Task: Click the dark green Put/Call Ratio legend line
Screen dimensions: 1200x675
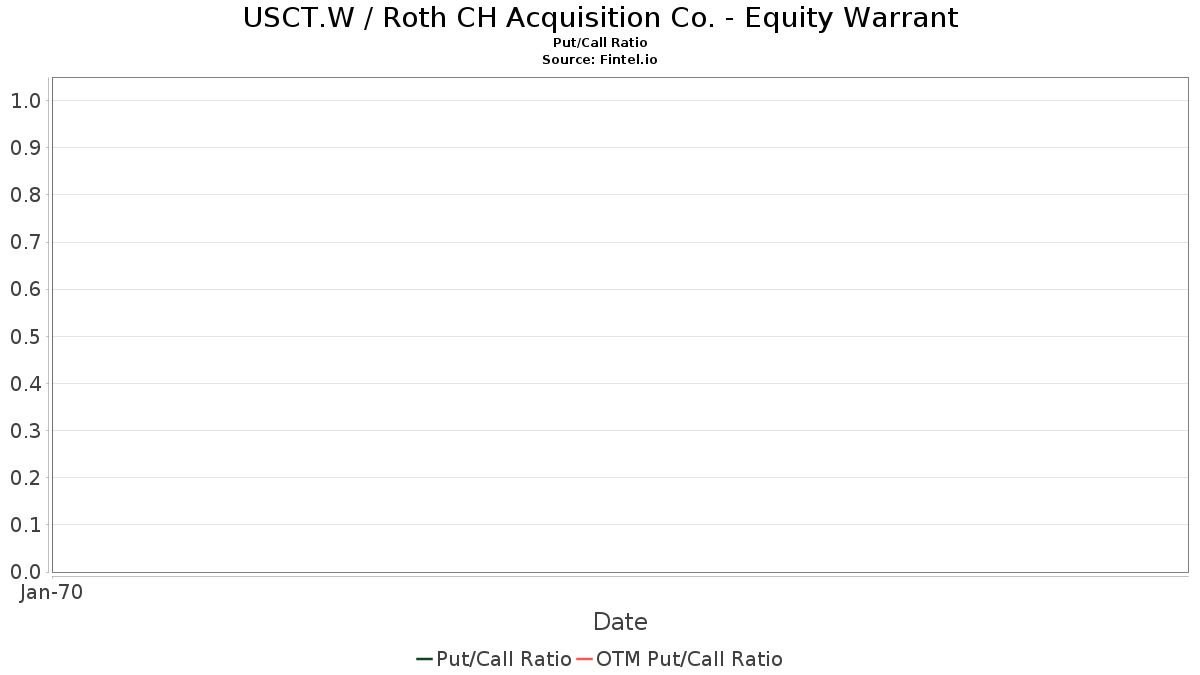Action: (424, 659)
